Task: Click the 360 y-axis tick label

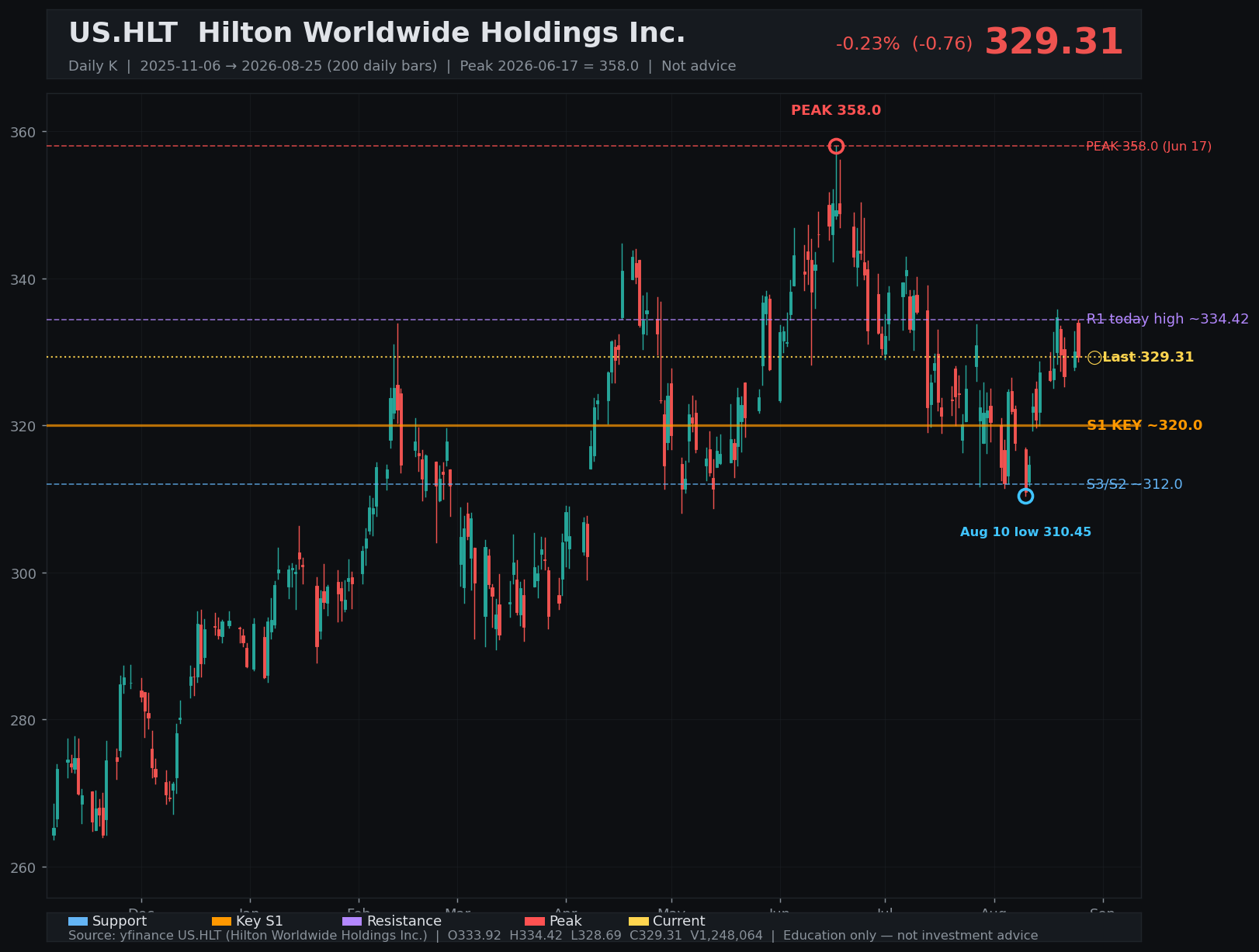Action: (23, 132)
